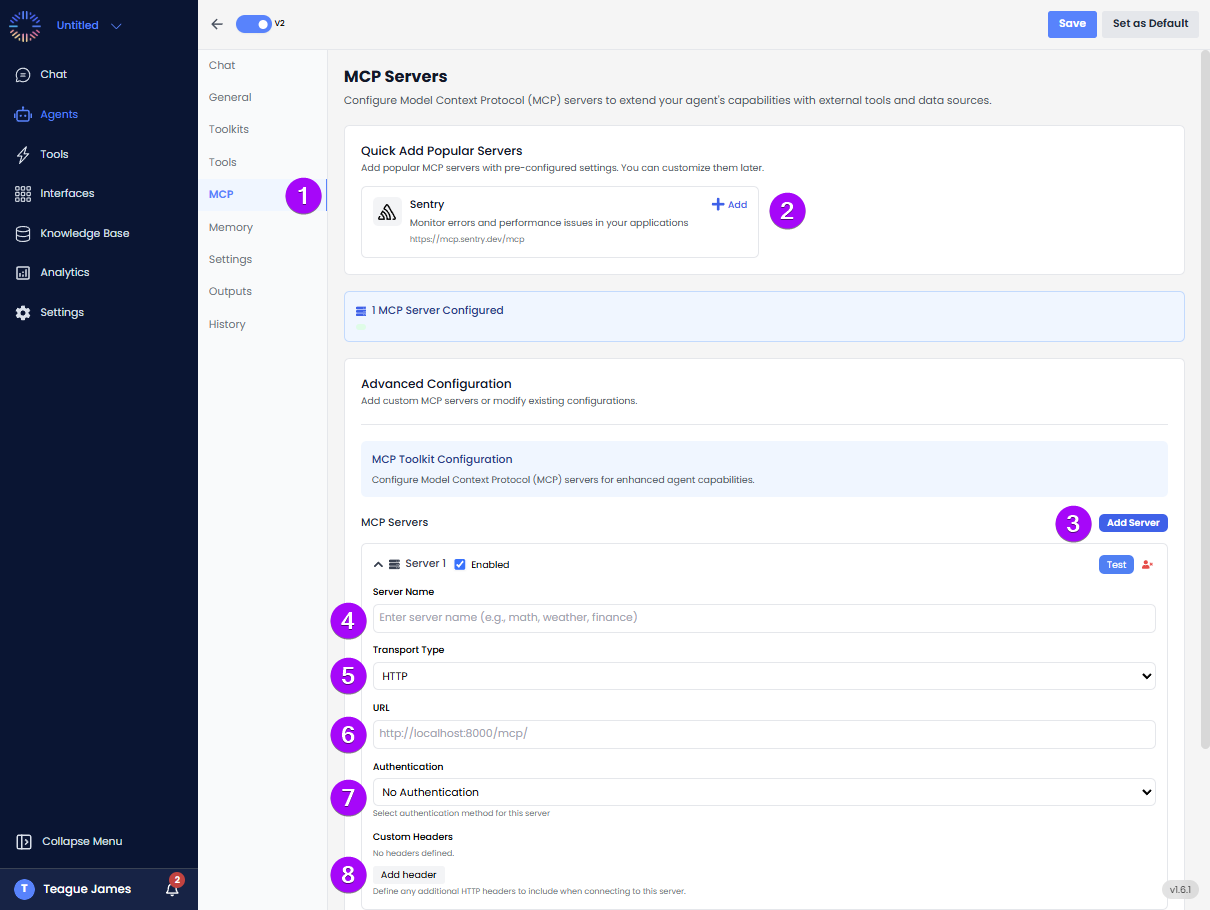Click the Server Name input field
1210x910 pixels.
coord(763,618)
